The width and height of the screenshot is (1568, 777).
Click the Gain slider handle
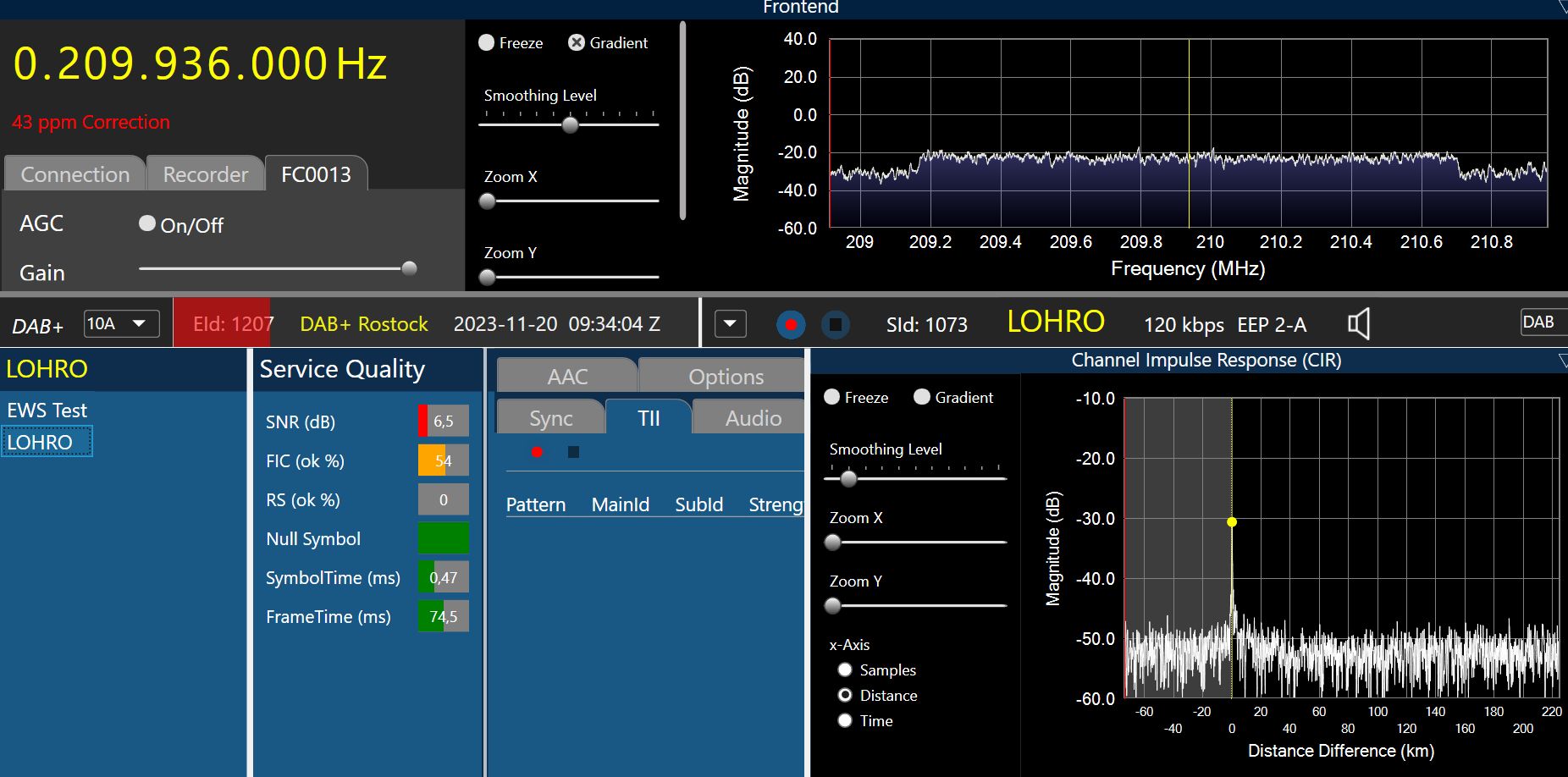tap(410, 268)
